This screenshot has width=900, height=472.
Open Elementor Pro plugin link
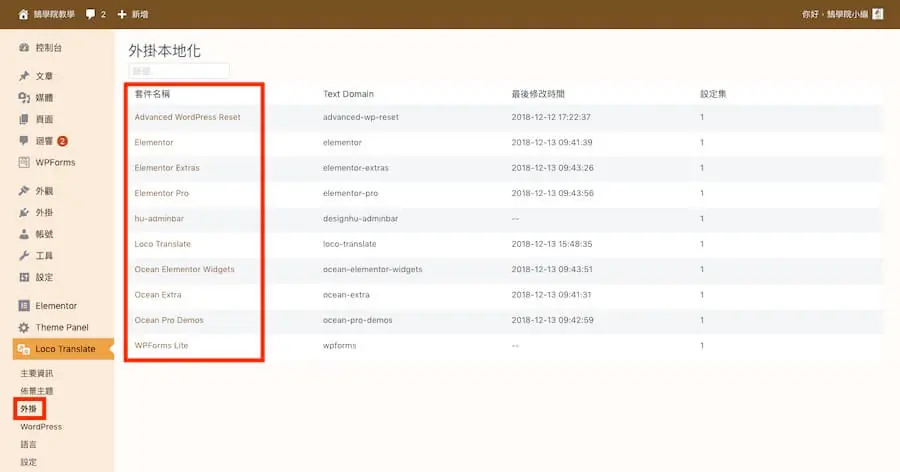(161, 193)
